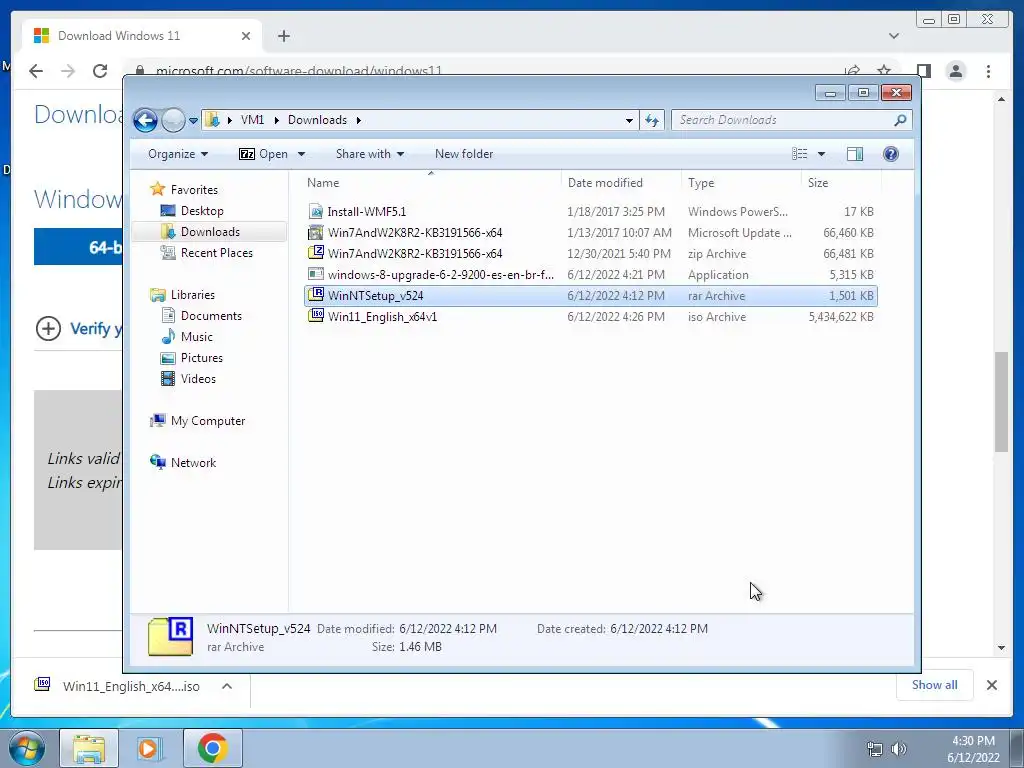Open the Share with menu
The width and height of the screenshot is (1024, 768).
(370, 154)
